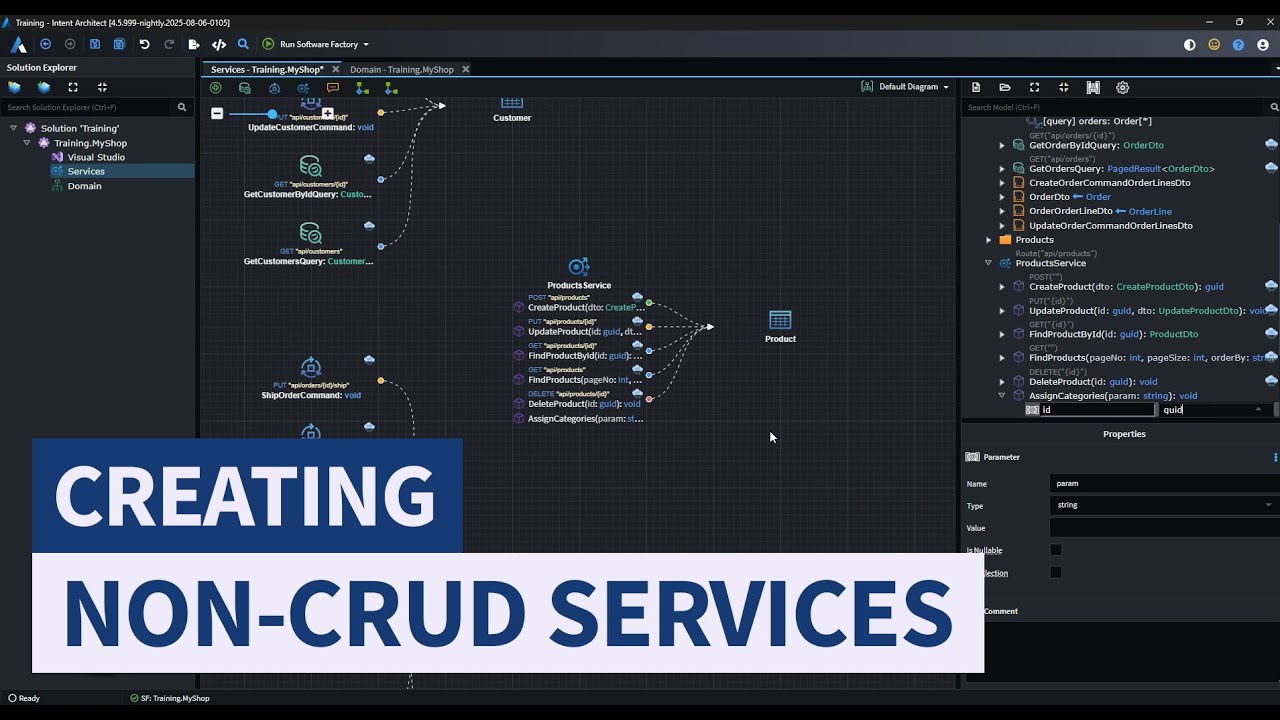
Task: Navigate back using the toolbar arrow
Action: [x=45, y=44]
